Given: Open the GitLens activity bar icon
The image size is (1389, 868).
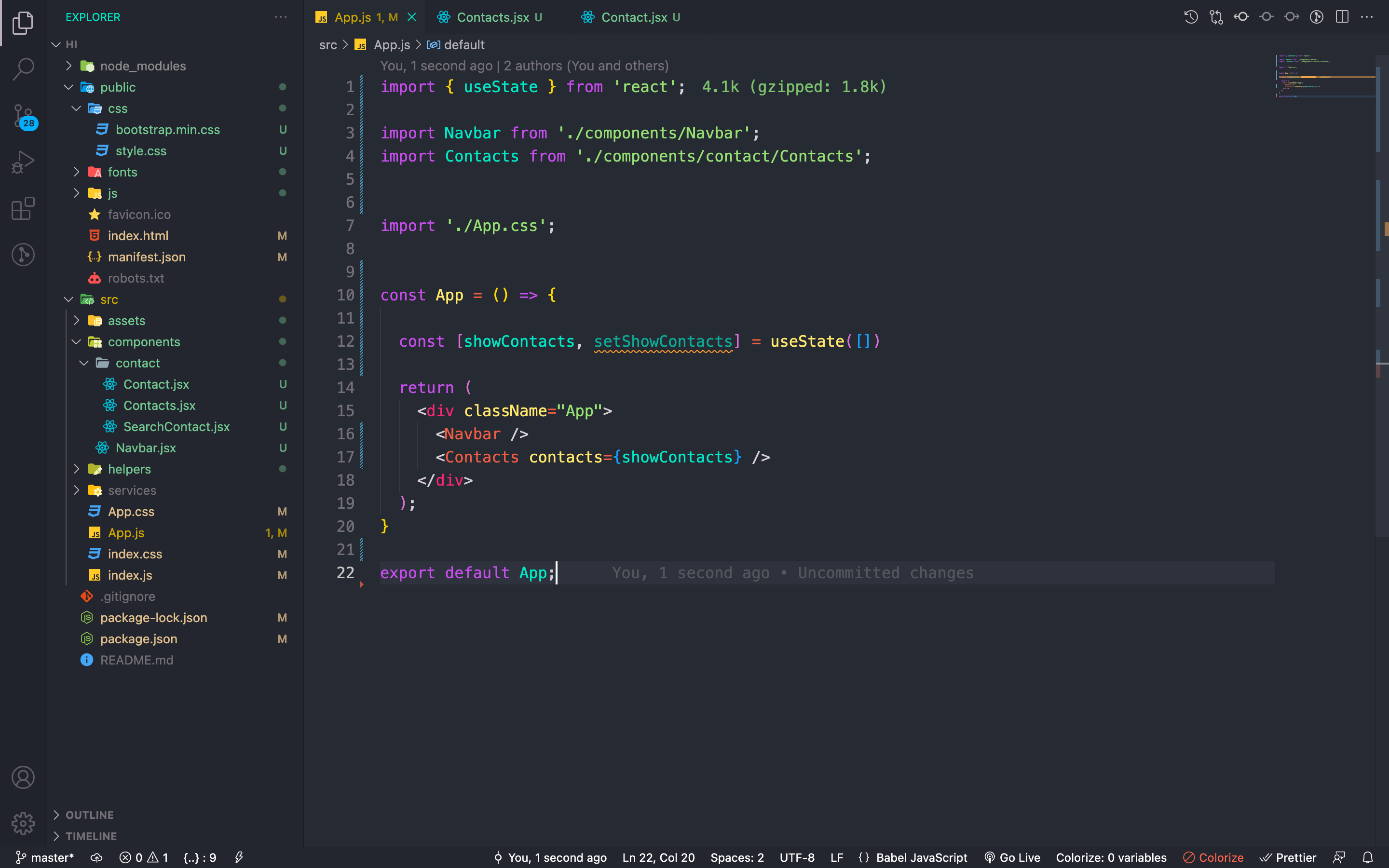Looking at the screenshot, I should [x=23, y=254].
